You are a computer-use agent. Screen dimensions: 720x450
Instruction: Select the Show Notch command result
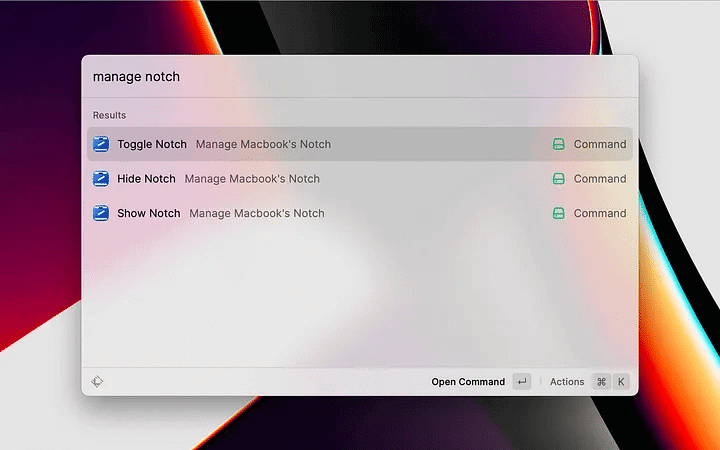point(149,213)
